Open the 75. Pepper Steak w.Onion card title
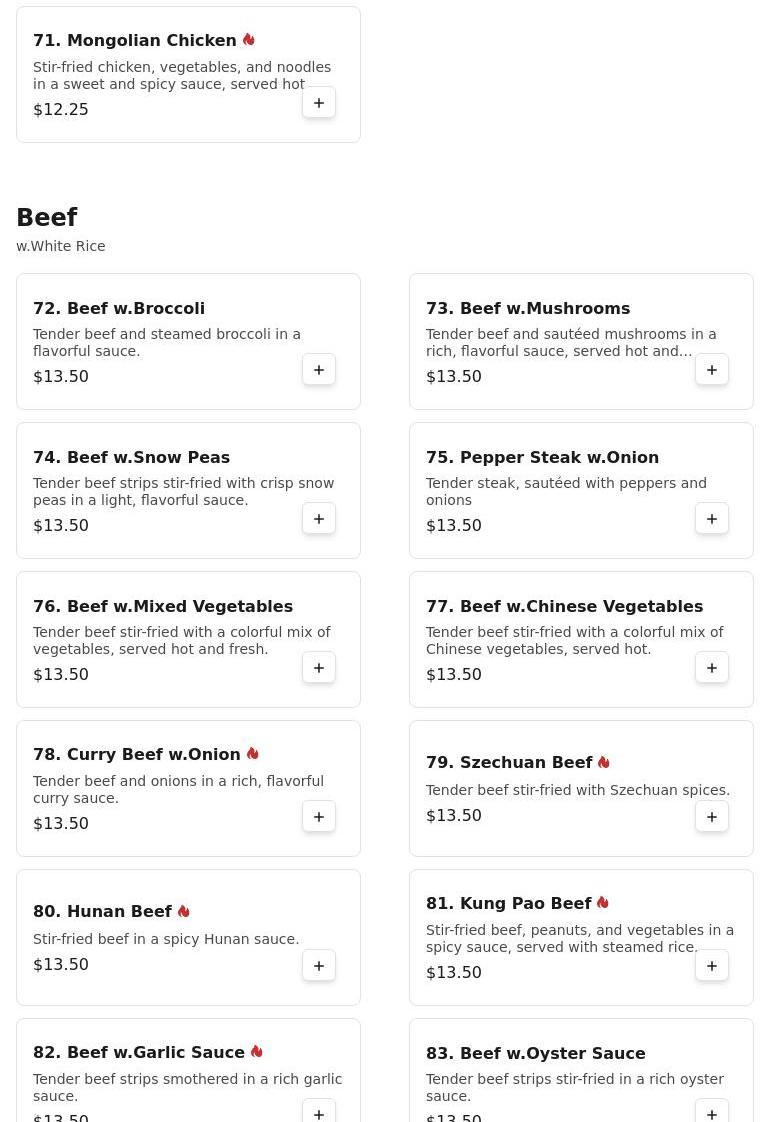The width and height of the screenshot is (770, 1122). coord(542,457)
